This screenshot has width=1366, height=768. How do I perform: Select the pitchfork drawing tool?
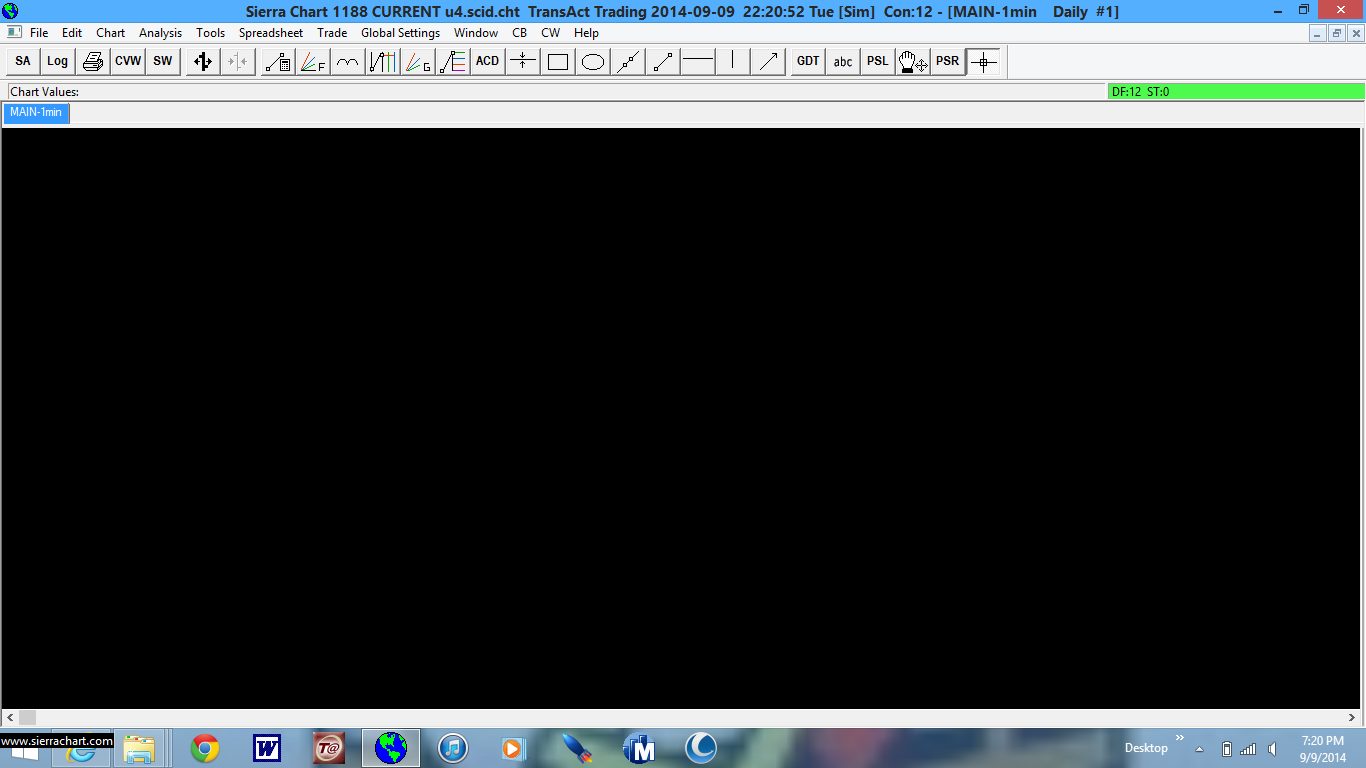coord(383,61)
